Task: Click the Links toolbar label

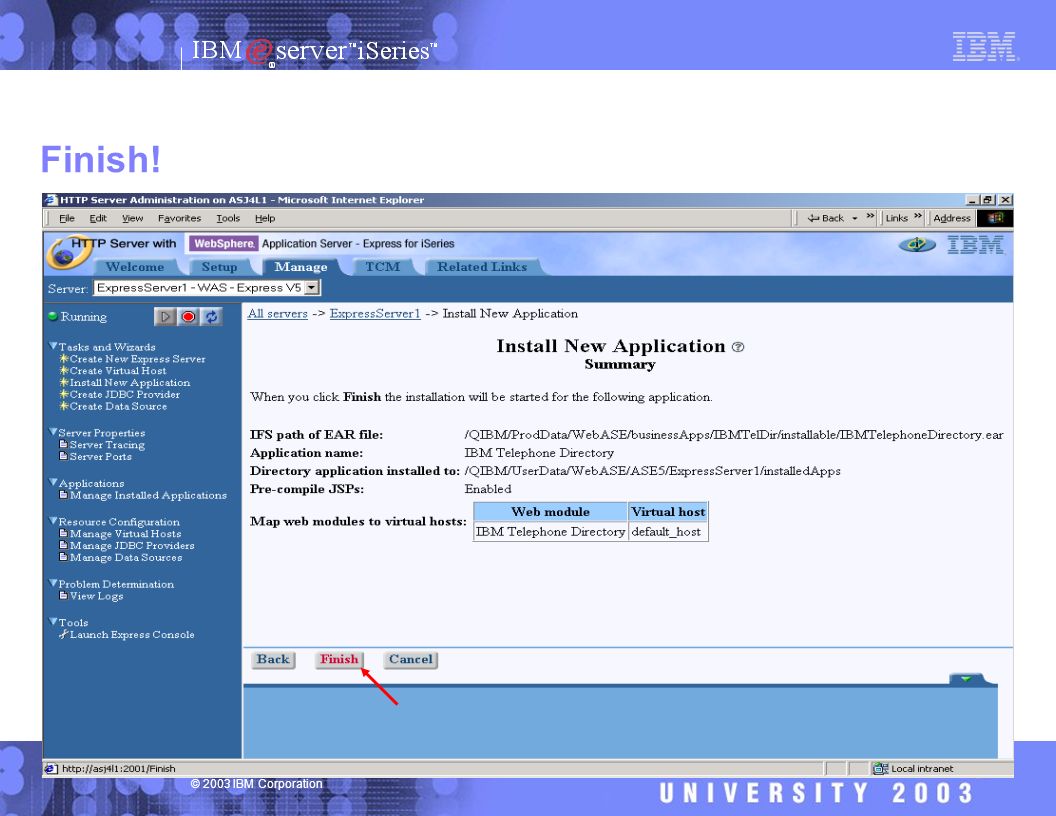Action: click(896, 218)
